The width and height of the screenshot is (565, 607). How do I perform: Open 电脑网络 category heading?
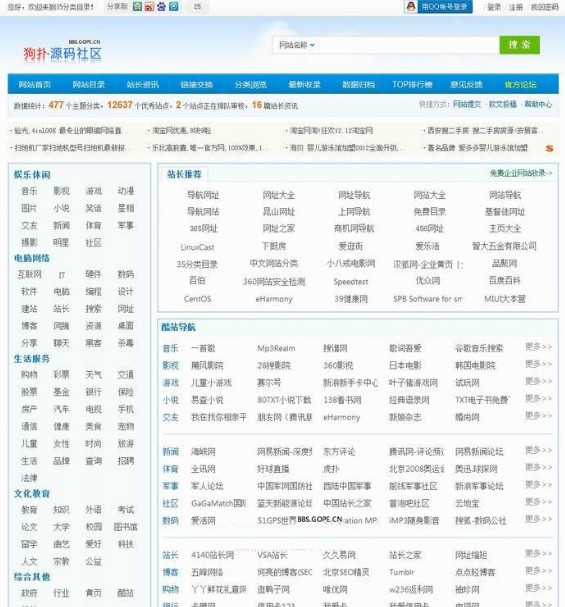click(x=32, y=258)
